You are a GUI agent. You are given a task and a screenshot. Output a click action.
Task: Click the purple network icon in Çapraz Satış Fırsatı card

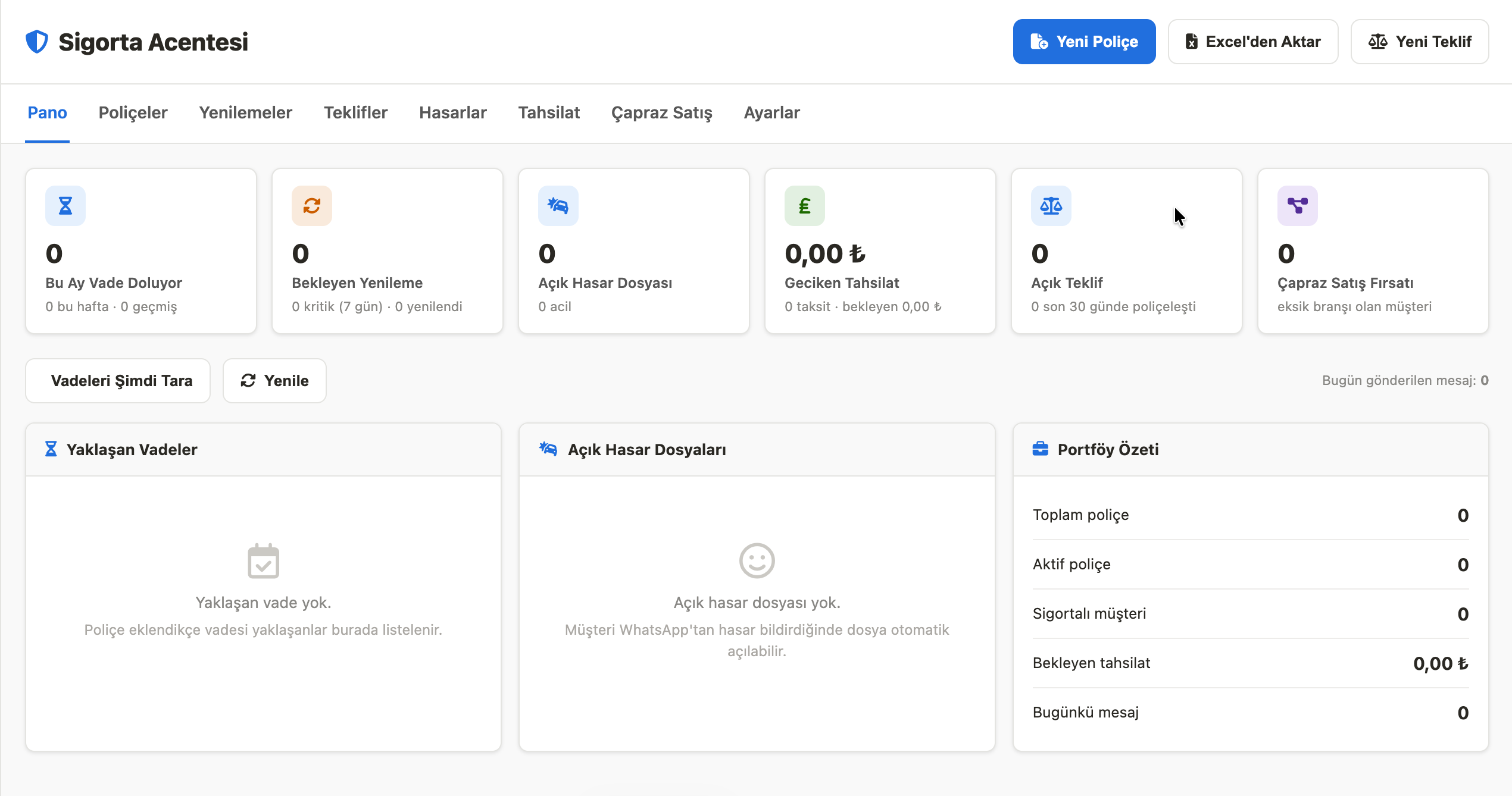[1298, 206]
